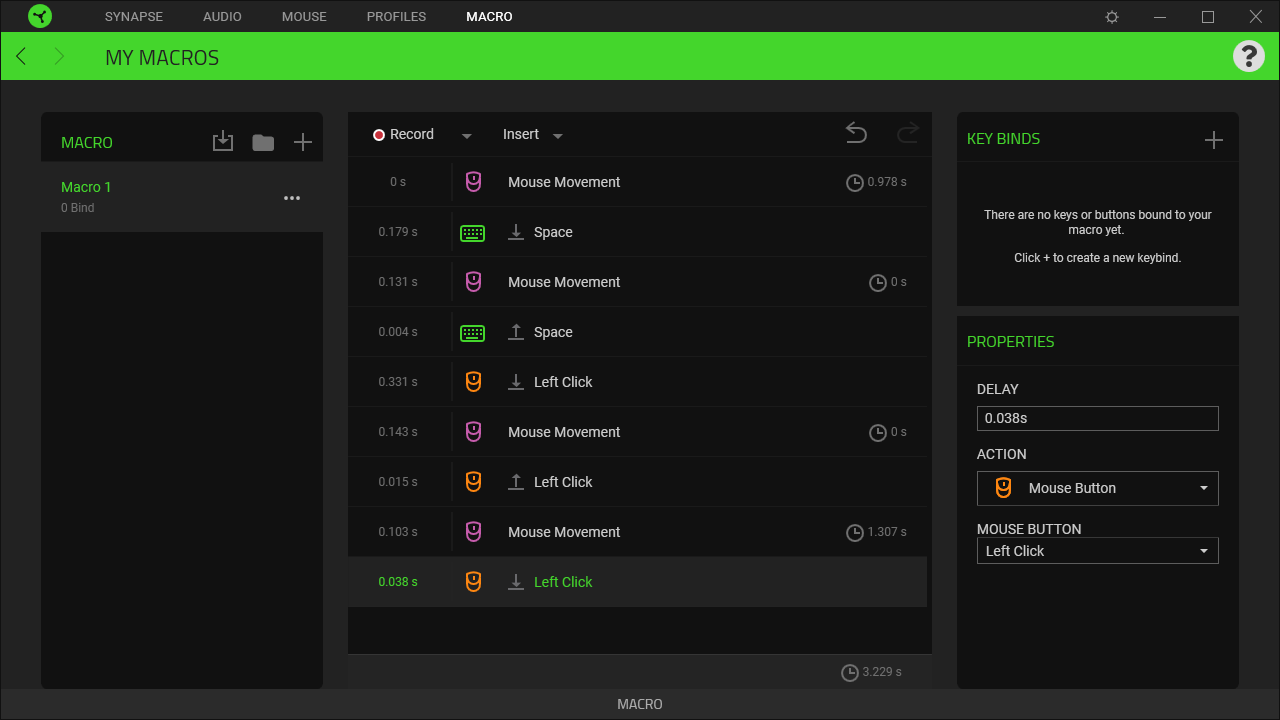Switch to the AUDIO tab
This screenshot has height=720, width=1280.
[222, 17]
